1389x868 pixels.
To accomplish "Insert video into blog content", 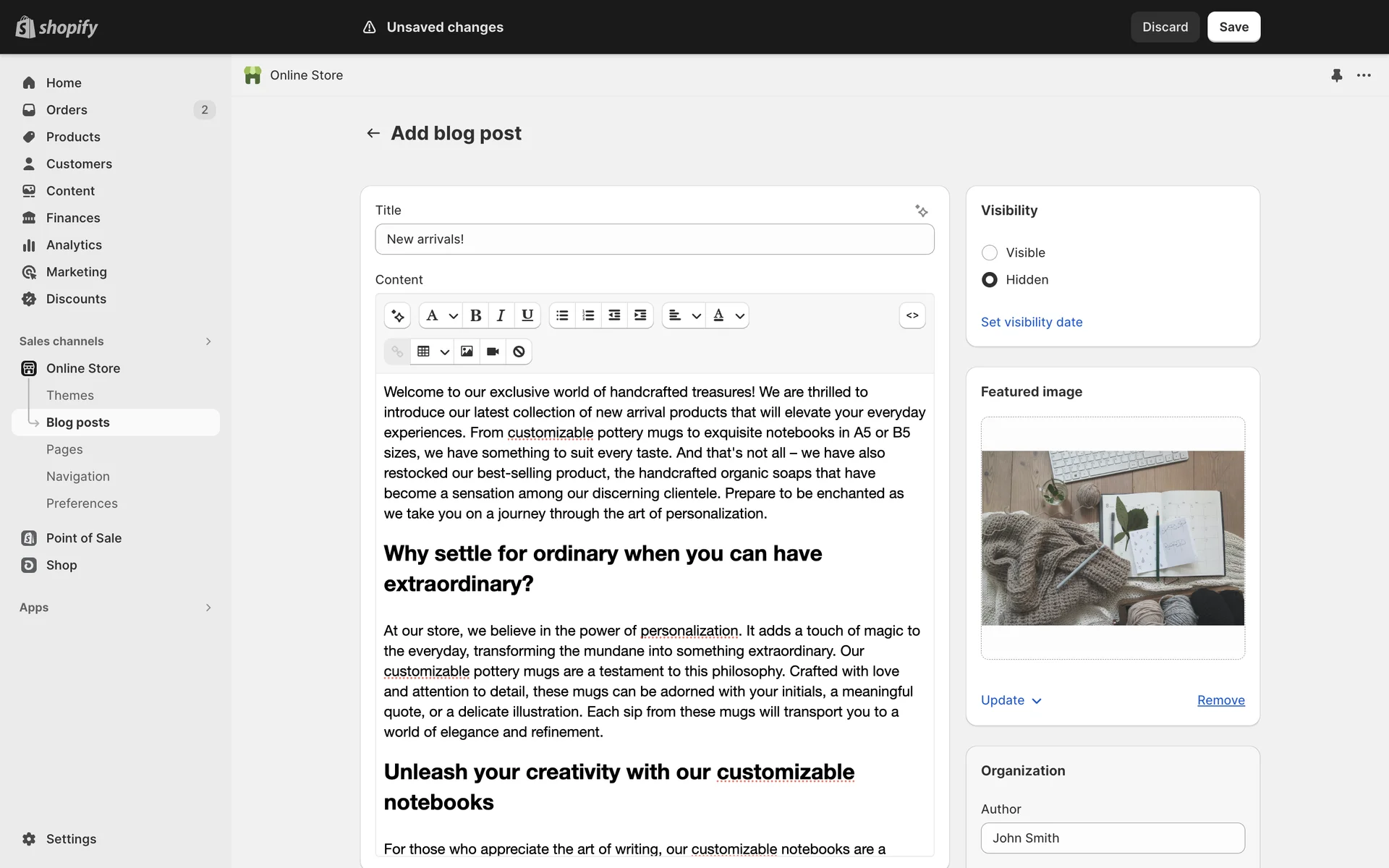I will tap(493, 352).
